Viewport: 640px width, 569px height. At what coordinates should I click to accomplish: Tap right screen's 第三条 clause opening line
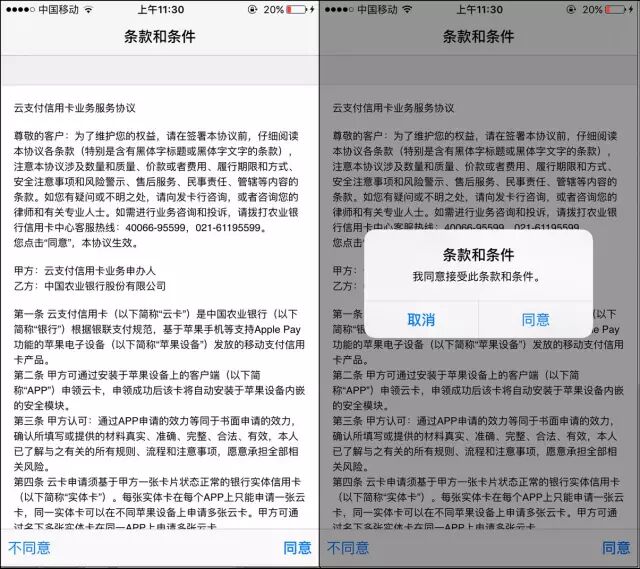pyautogui.click(x=474, y=421)
